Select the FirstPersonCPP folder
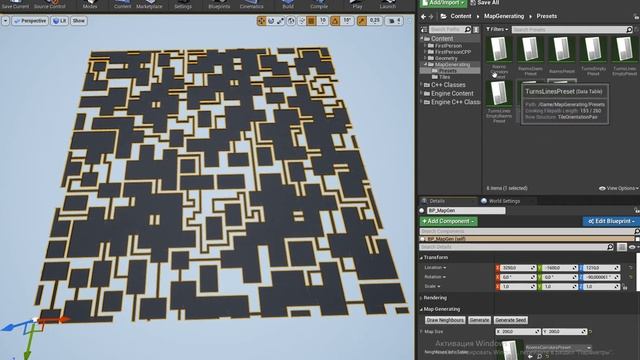The width and height of the screenshot is (640, 360). pos(453,52)
